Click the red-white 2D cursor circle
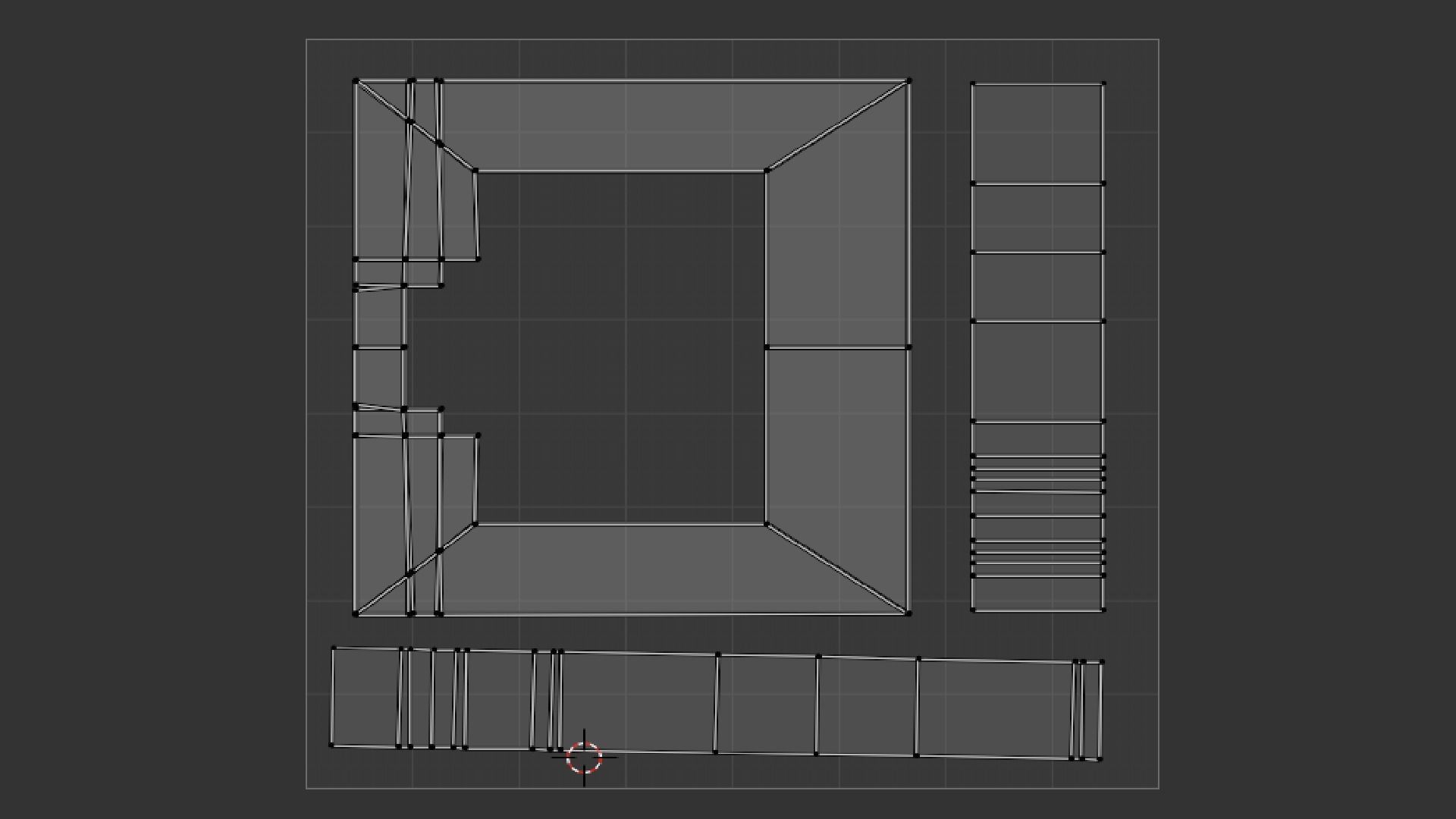 (584, 757)
